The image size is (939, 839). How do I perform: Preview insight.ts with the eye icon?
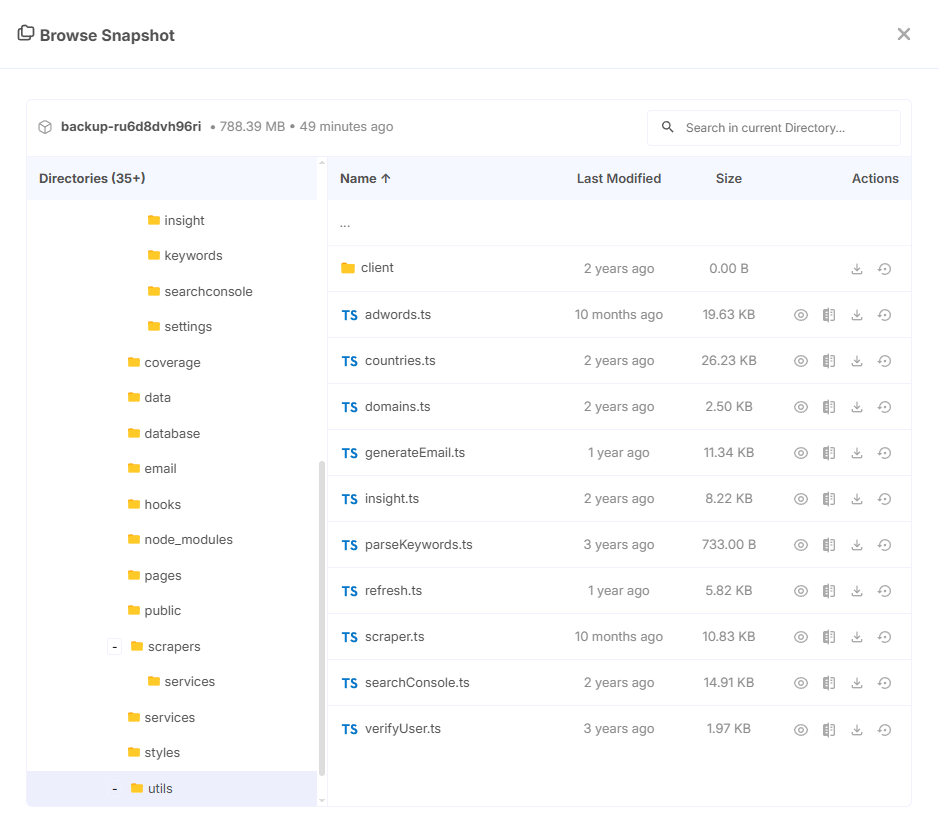[801, 499]
